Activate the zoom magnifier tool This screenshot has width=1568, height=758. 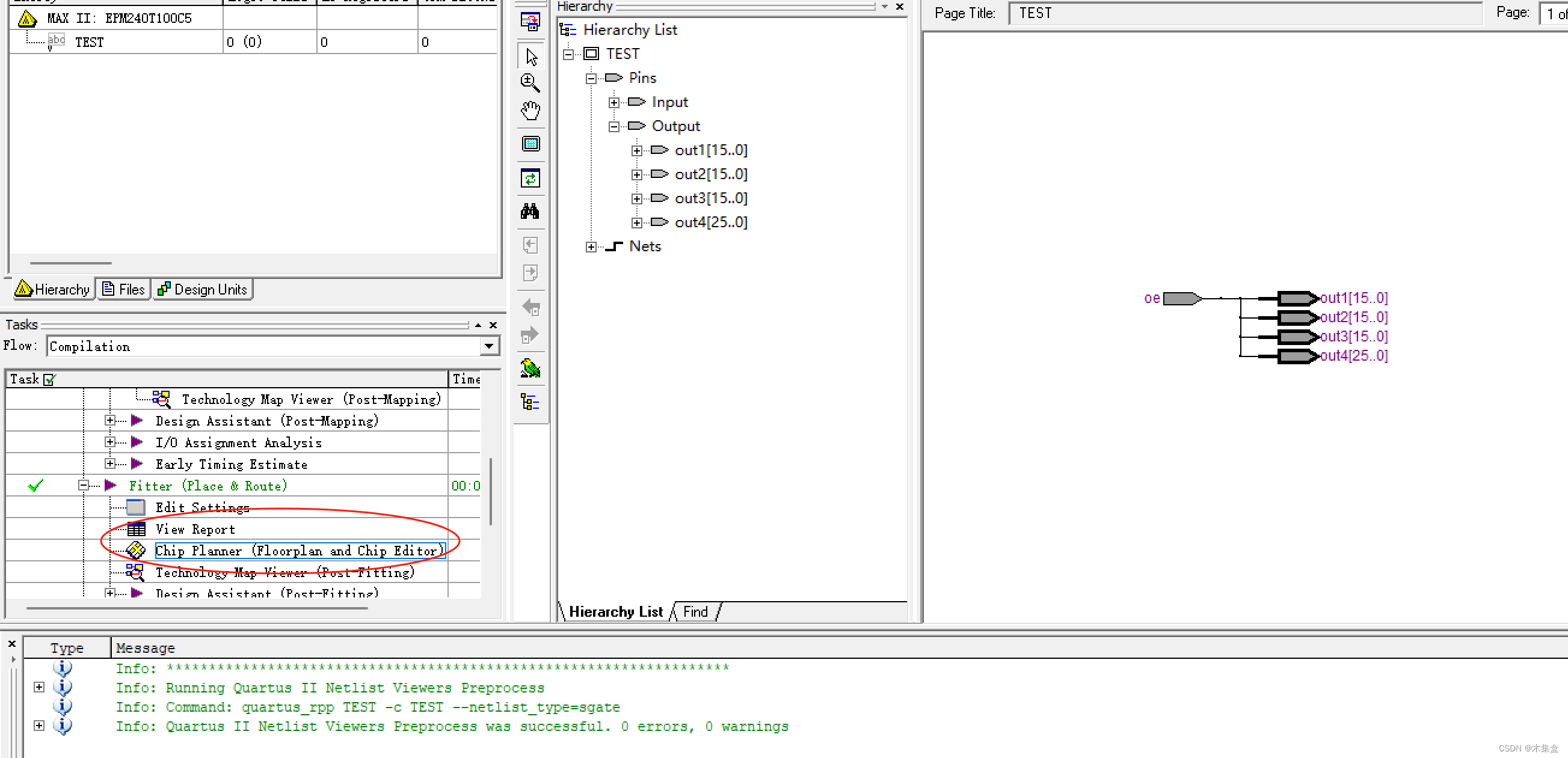pyautogui.click(x=530, y=83)
